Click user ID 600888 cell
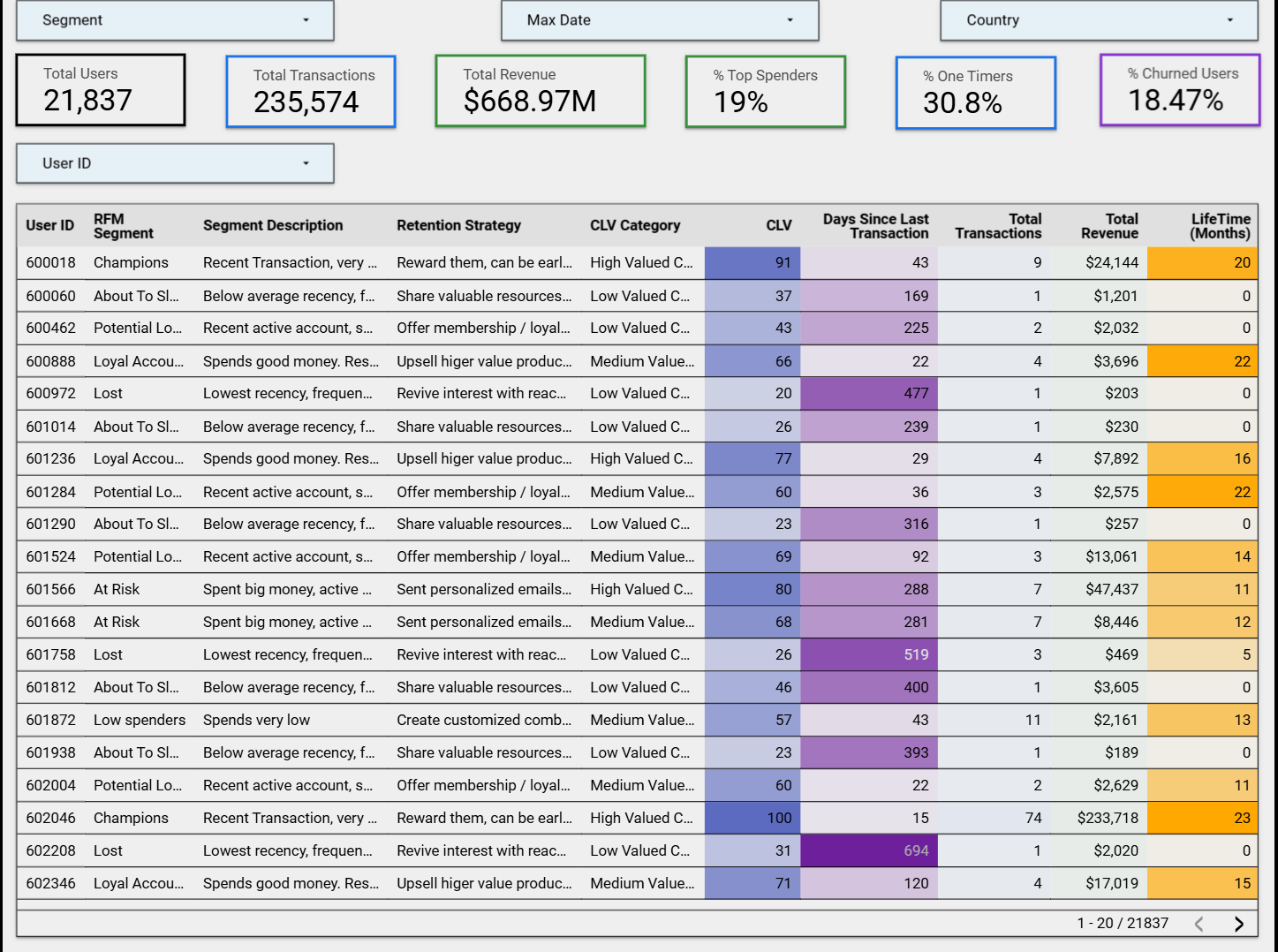Viewport: 1278px width, 952px height. click(x=51, y=361)
